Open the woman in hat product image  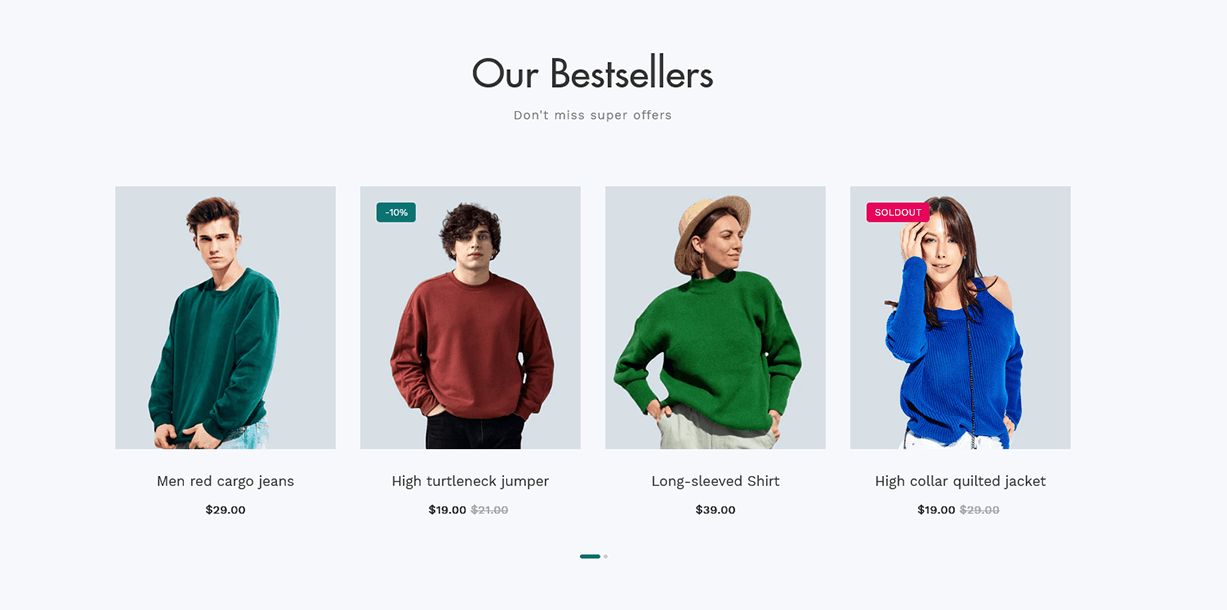715,317
